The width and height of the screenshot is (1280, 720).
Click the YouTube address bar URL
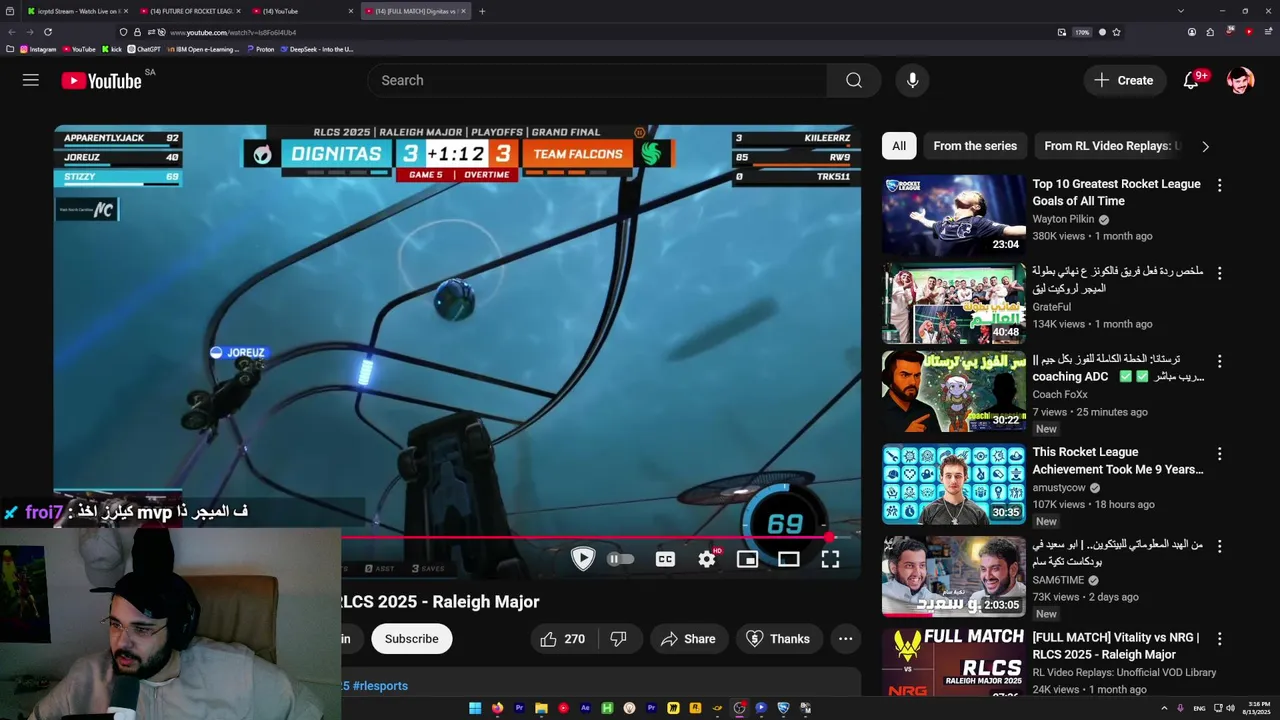(x=233, y=32)
